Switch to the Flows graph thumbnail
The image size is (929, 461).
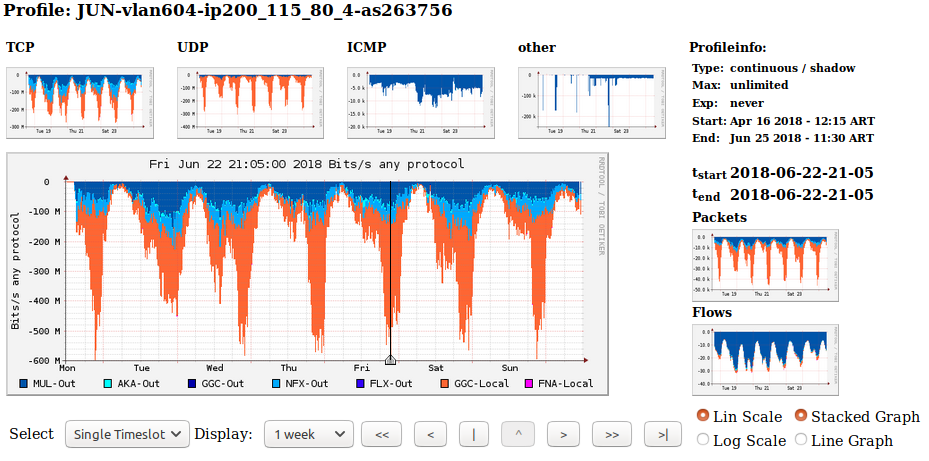(x=765, y=360)
